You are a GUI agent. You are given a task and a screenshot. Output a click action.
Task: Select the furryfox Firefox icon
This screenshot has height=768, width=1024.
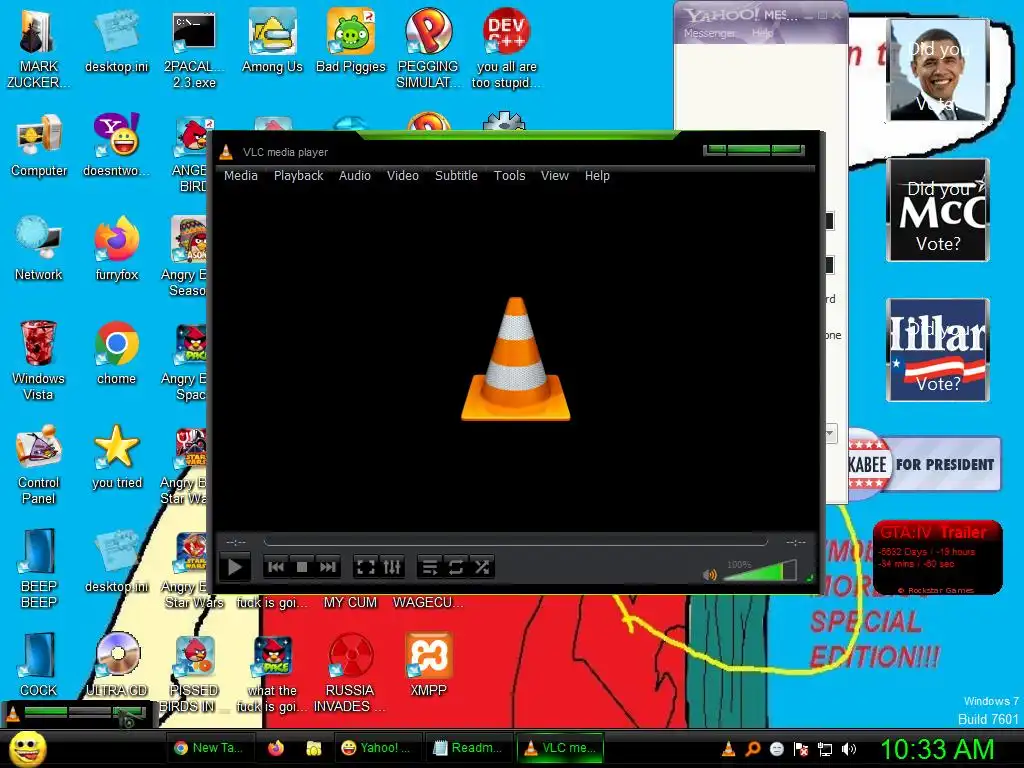coord(116,249)
